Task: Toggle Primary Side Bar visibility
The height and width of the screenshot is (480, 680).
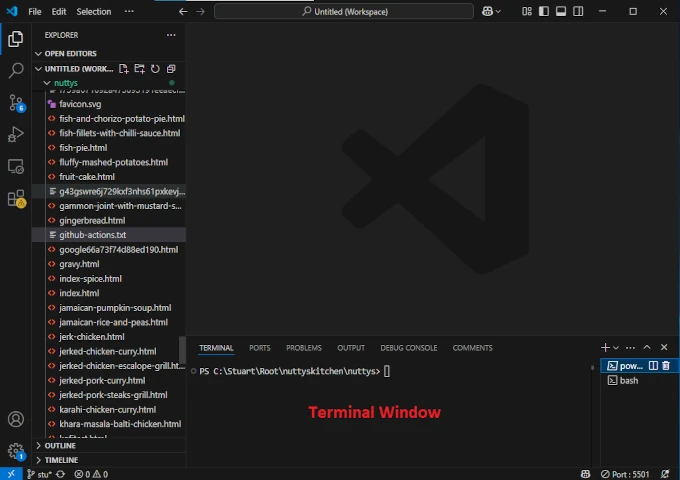Action: tap(544, 12)
